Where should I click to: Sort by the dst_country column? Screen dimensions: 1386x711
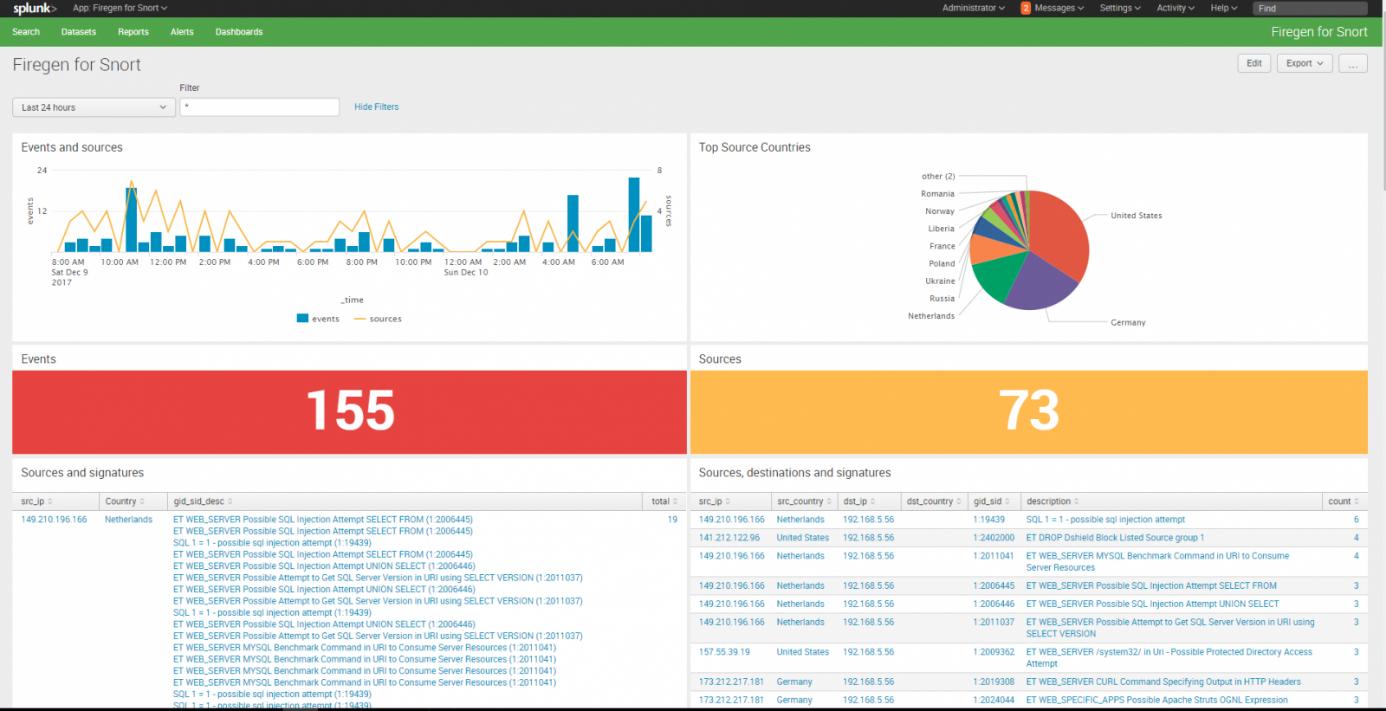point(934,501)
